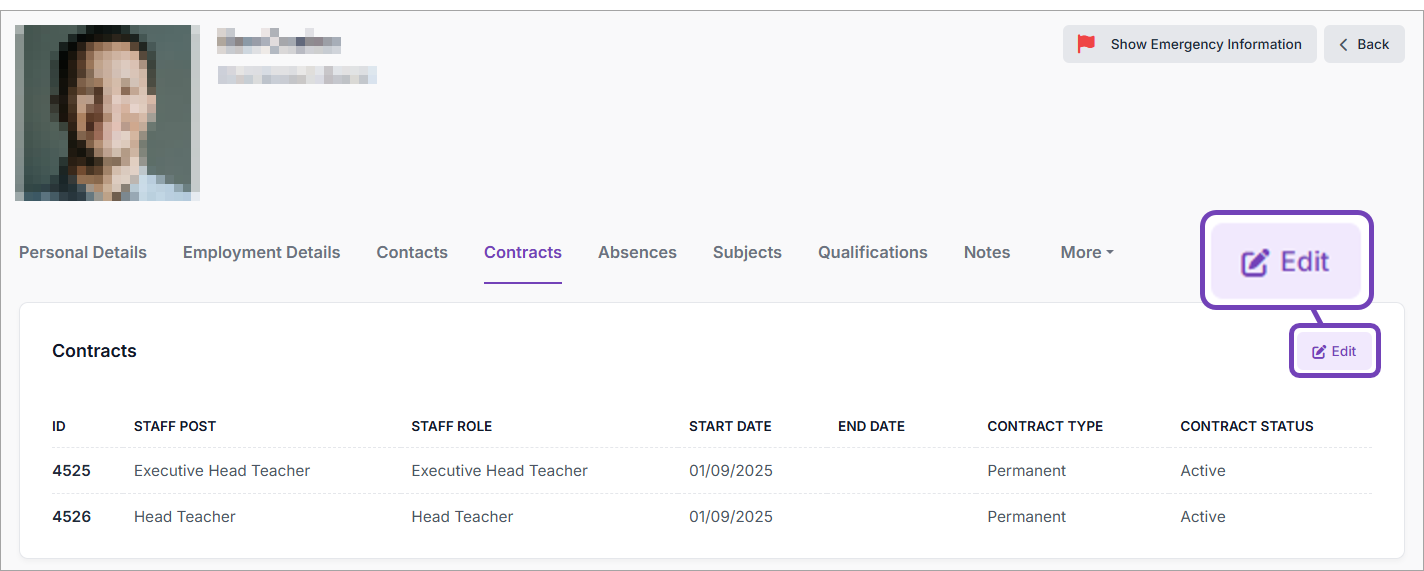Click the pencil icon in the small Contracts Edit button
Image resolution: width=1424 pixels, height=571 pixels.
(1319, 352)
